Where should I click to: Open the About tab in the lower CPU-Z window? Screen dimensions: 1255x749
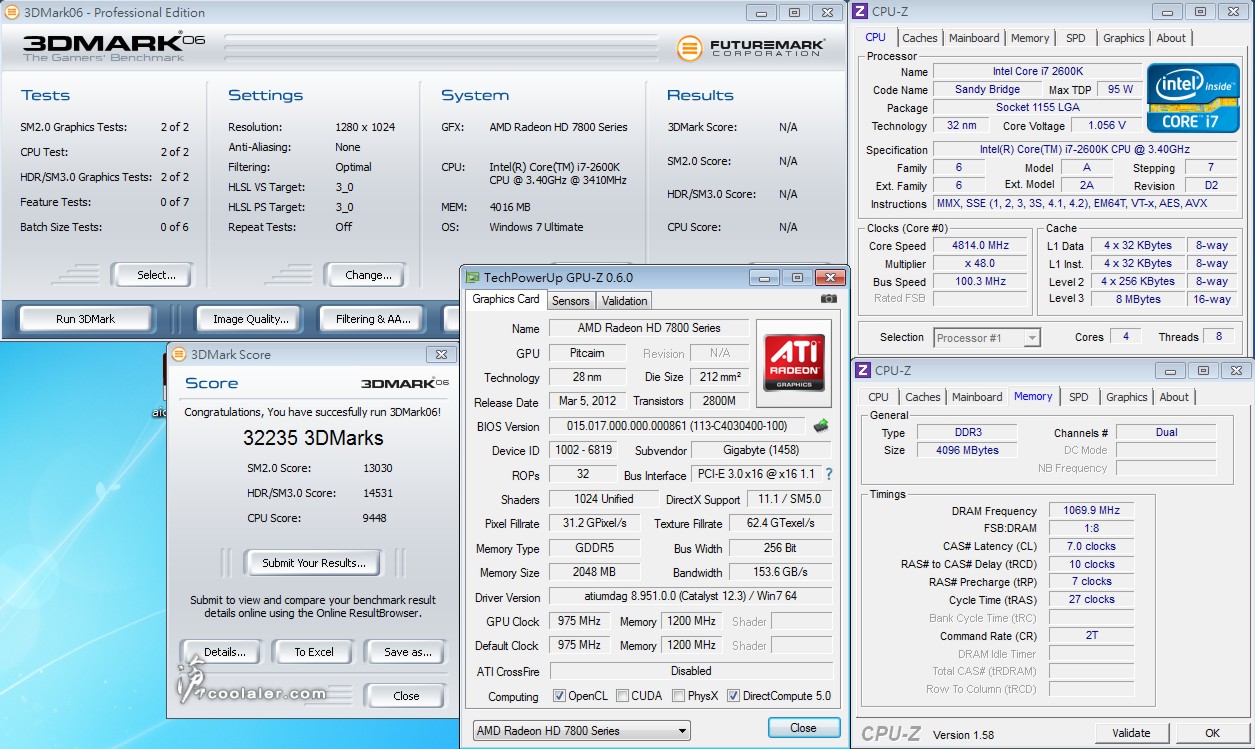pos(1174,397)
